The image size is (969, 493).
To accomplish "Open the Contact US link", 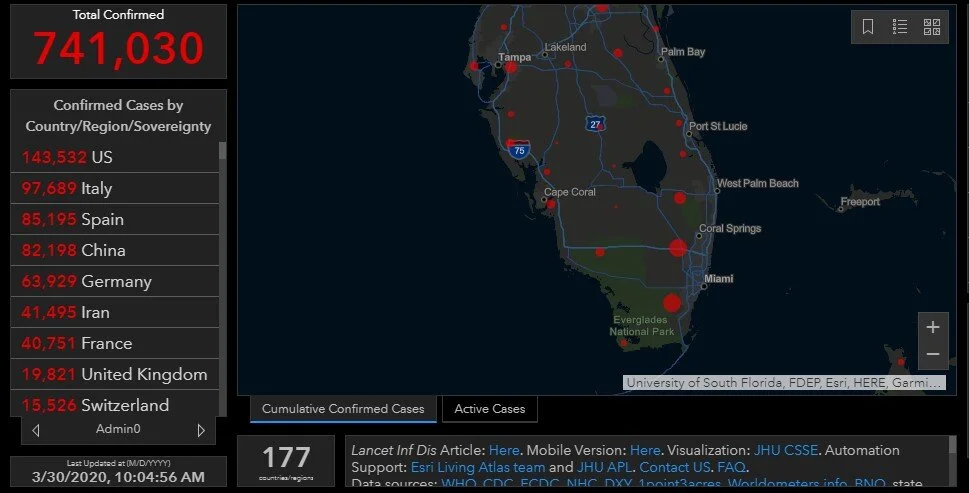I will (674, 468).
